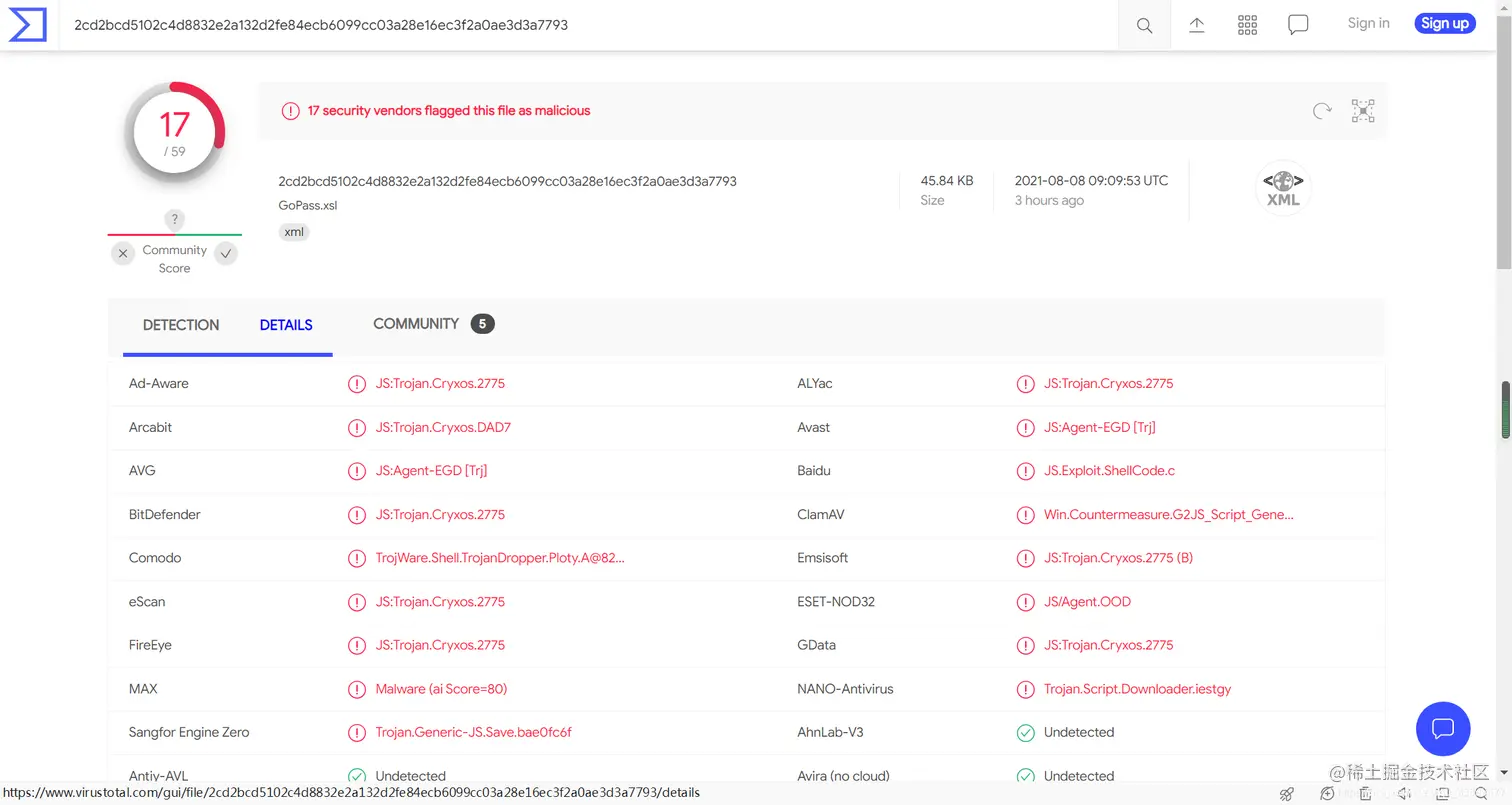Image resolution: width=1512 pixels, height=805 pixels.
Task: Click the Sign up button
Action: pyautogui.click(x=1445, y=23)
